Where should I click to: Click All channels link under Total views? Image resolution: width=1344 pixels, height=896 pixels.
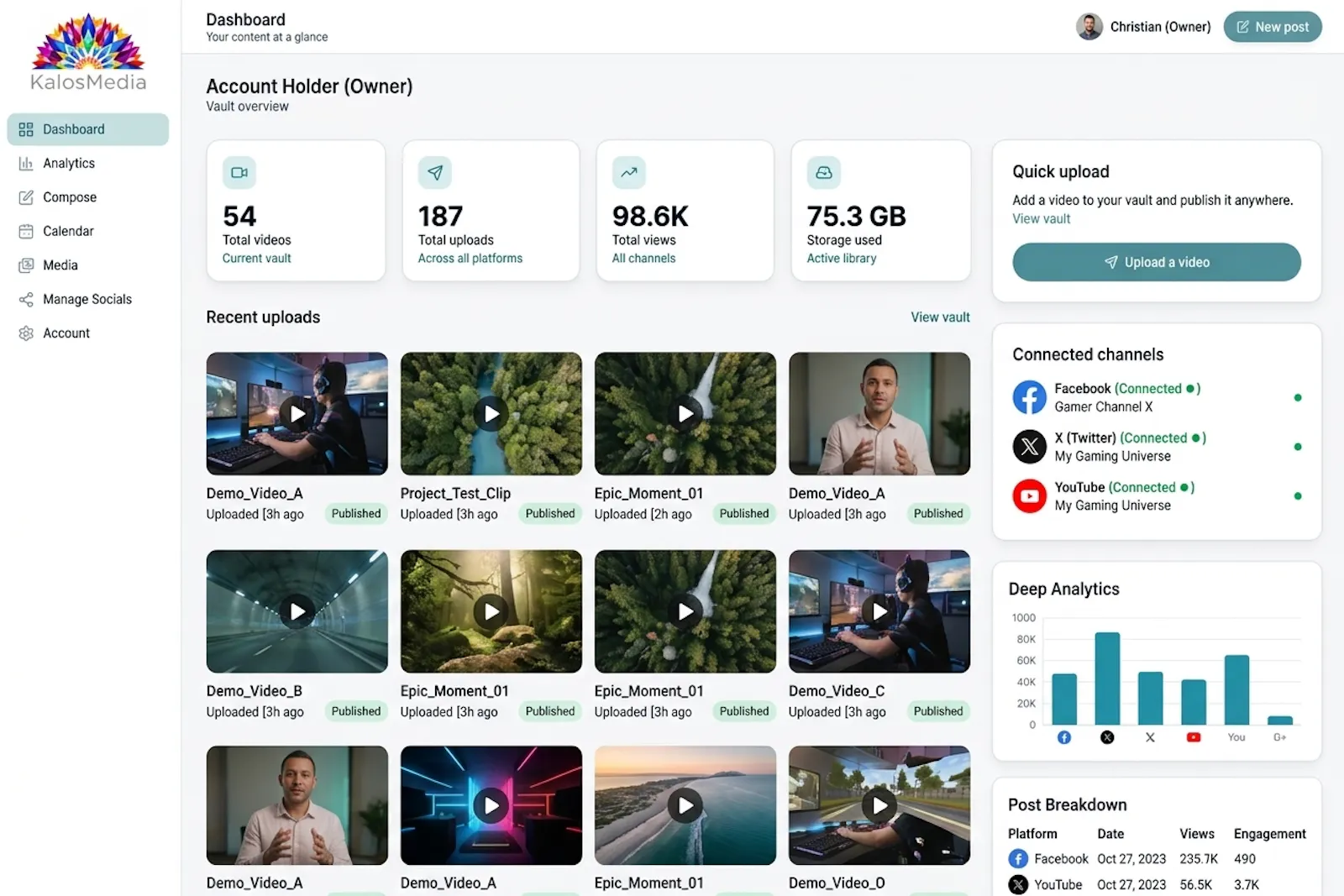click(x=643, y=259)
